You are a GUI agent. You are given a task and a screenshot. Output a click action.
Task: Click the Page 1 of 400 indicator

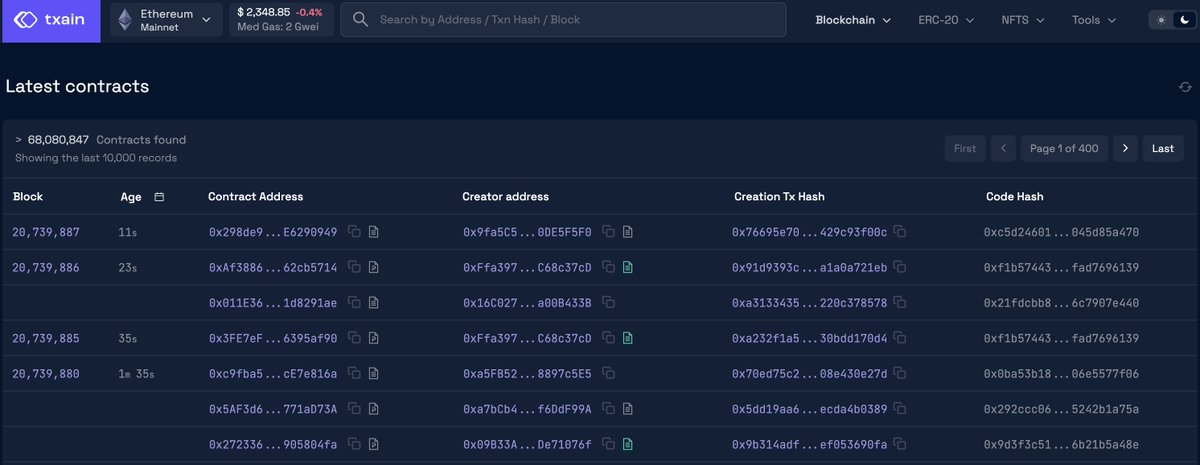1064,148
